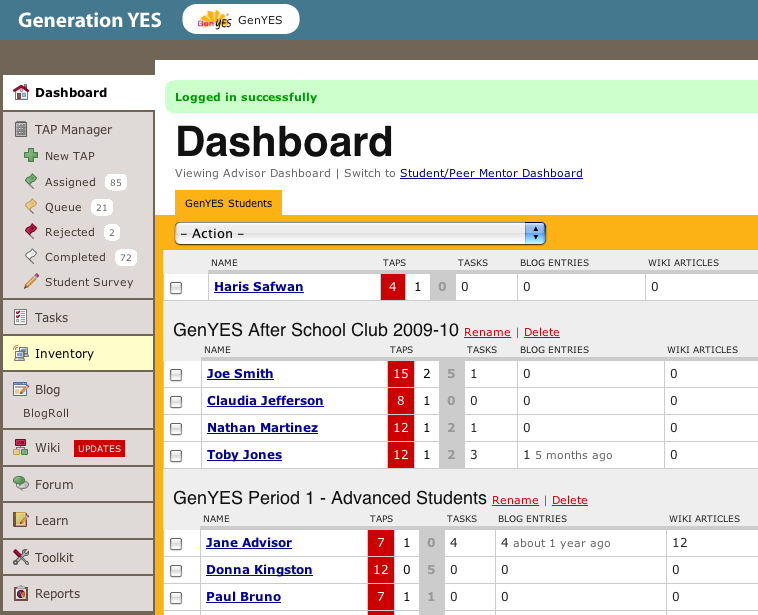Viewport: 758px width, 615px height.
Task: Click the red Rejected tag icon
Action: (31, 232)
